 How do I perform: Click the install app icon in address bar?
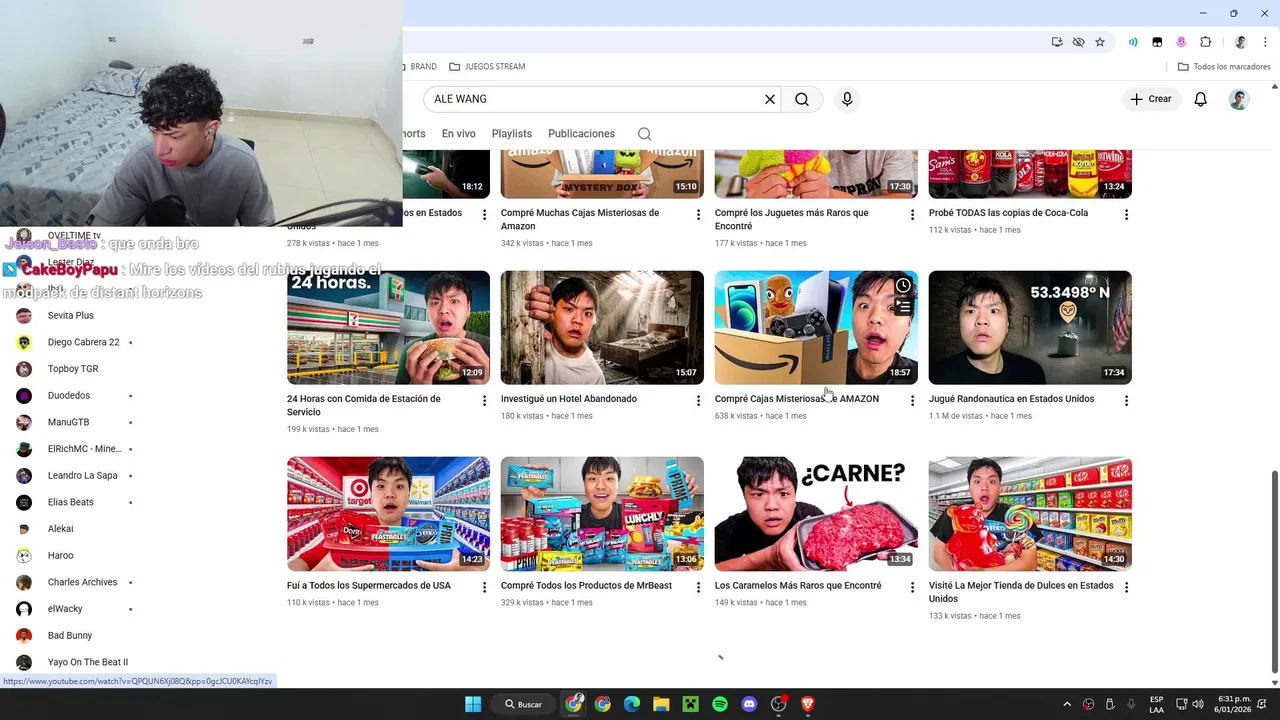(x=1057, y=42)
